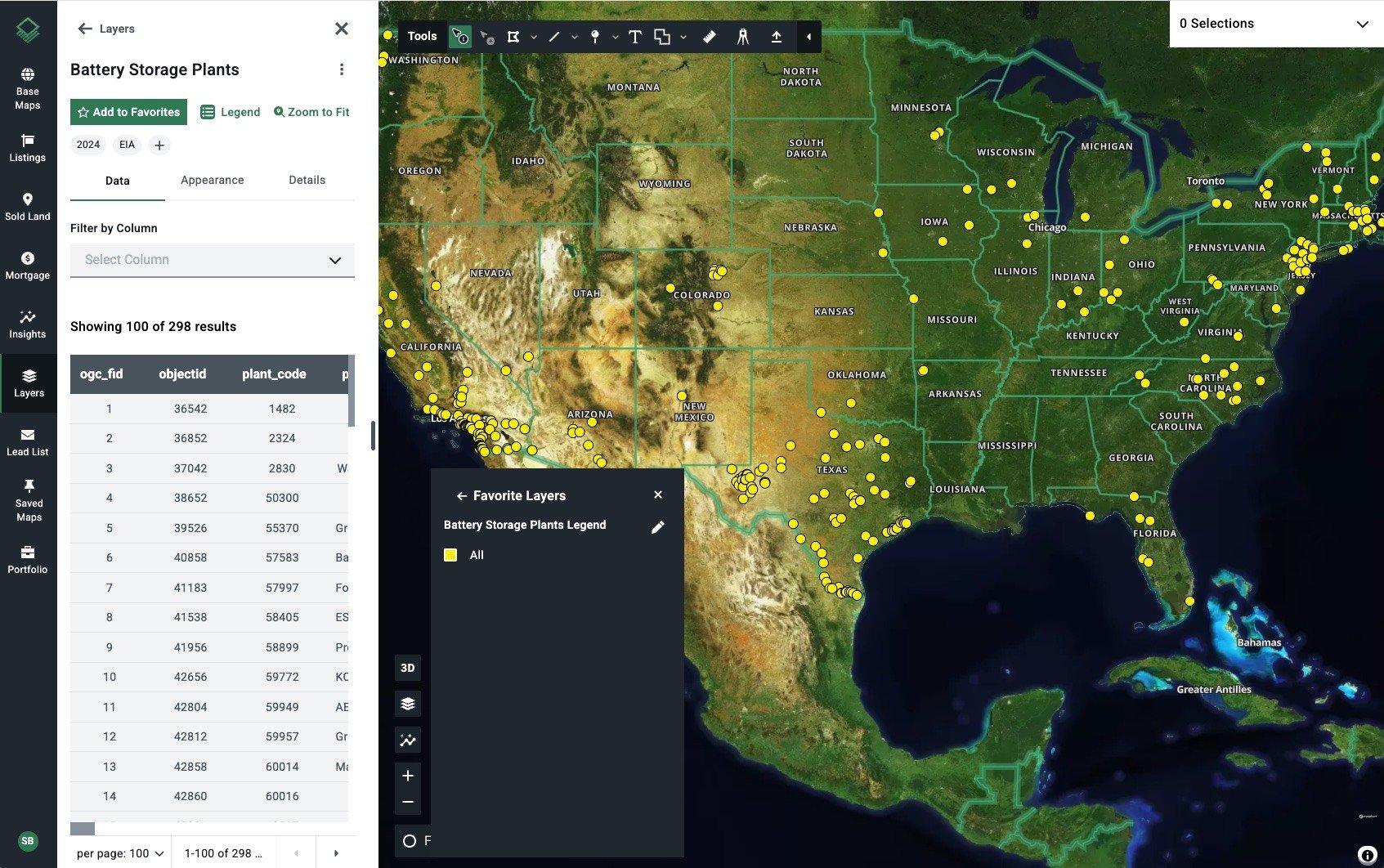Open Insights in sidebar
This screenshot has width=1384, height=868.
(x=28, y=324)
